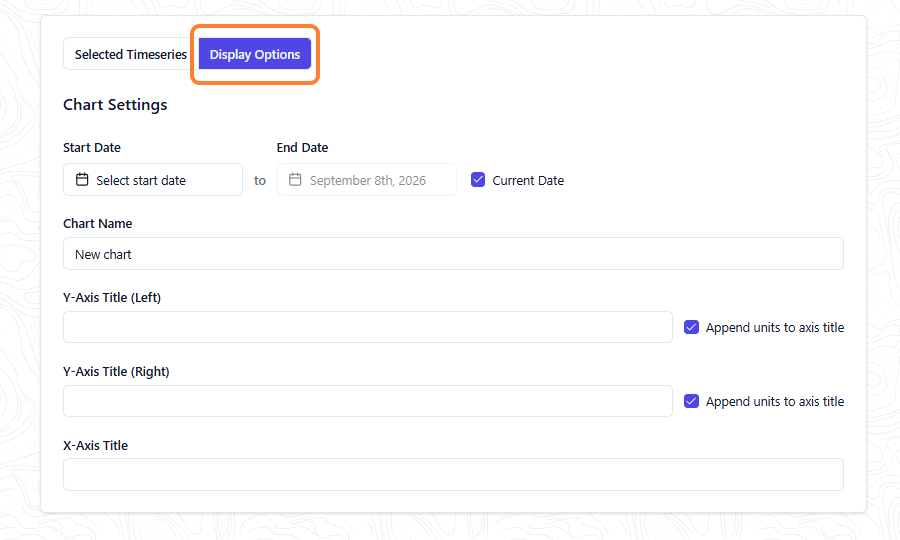
Task: Click the Current Date label text
Action: [528, 180]
